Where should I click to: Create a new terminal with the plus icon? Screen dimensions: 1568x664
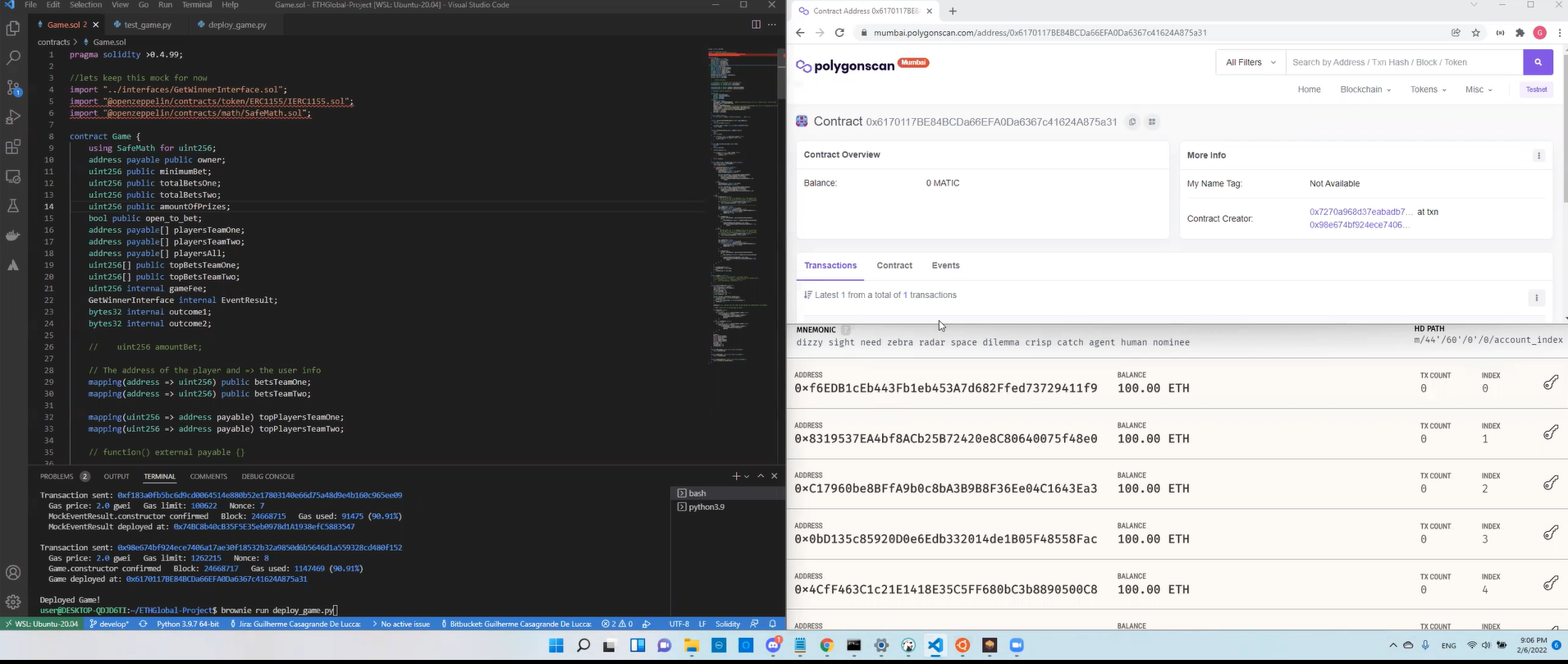tap(736, 476)
